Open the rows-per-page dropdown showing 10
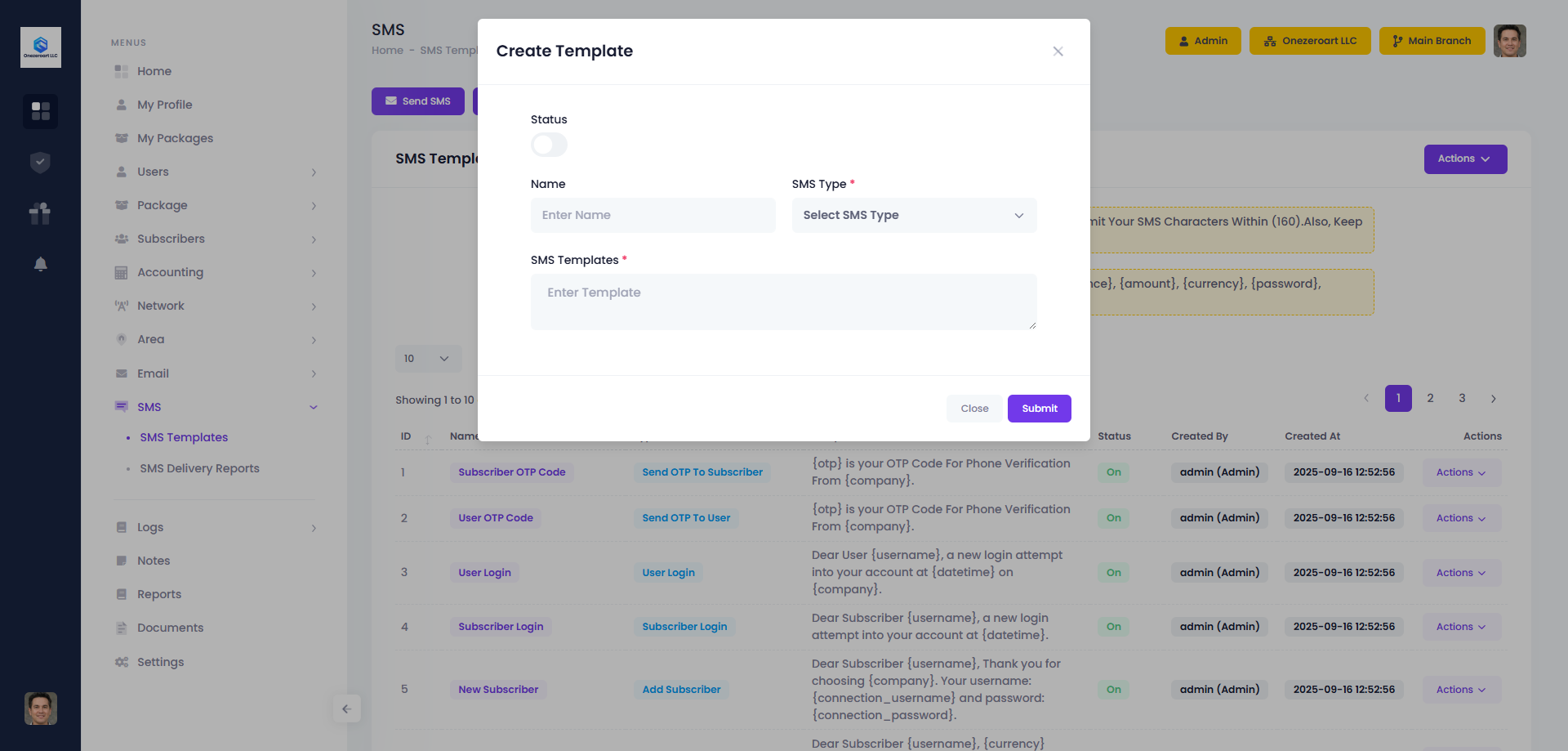The height and width of the screenshot is (751, 1568). coord(428,359)
